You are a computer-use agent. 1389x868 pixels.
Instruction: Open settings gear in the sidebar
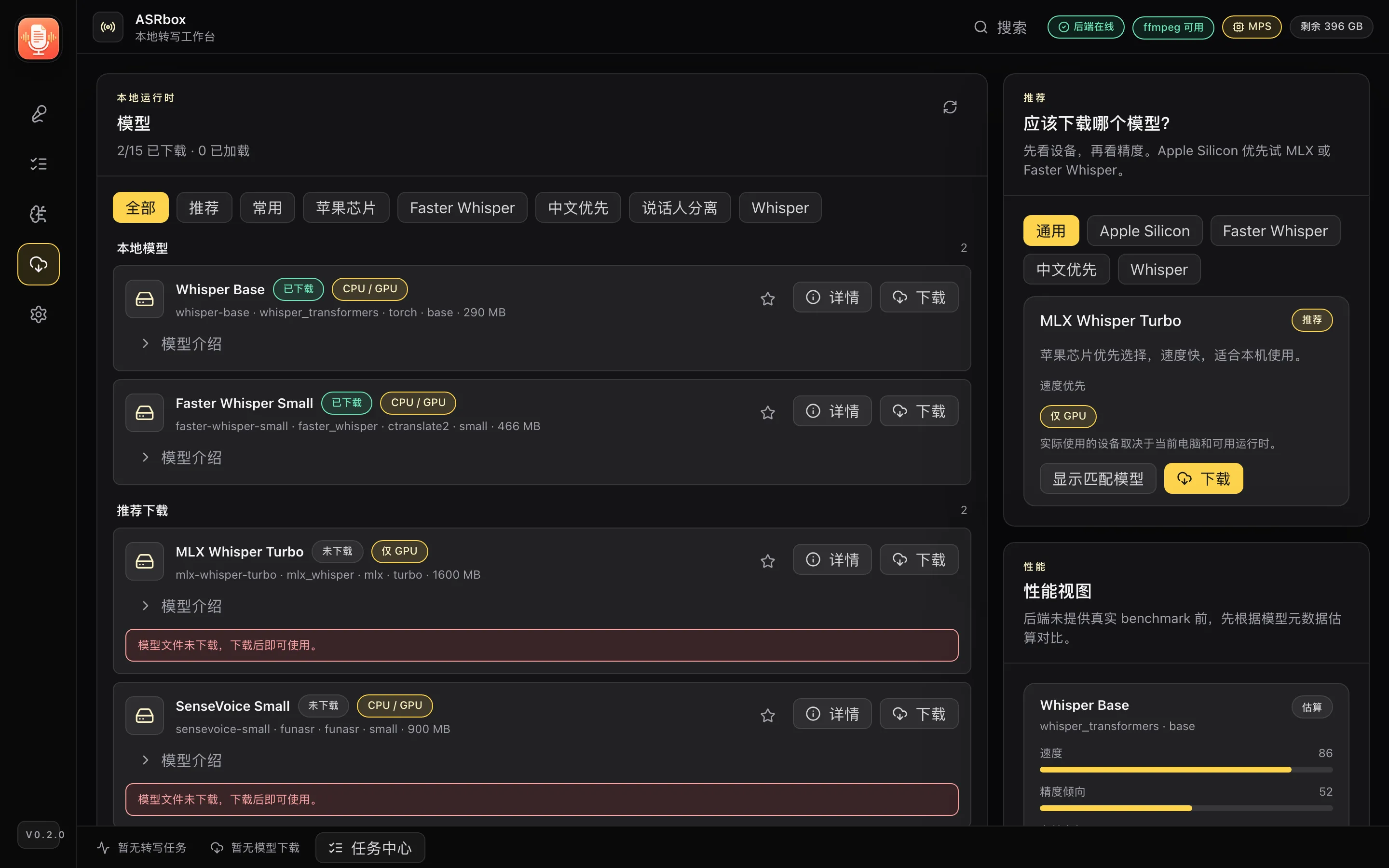(x=39, y=314)
